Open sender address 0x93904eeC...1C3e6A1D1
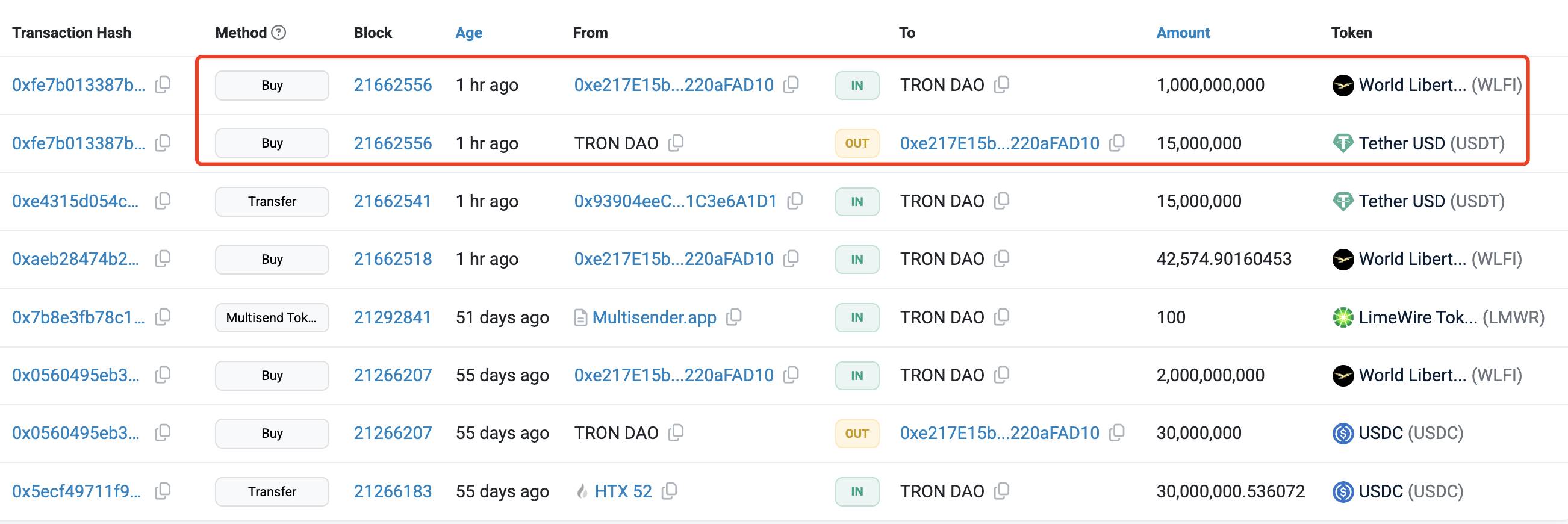Image resolution: width=1568 pixels, height=524 pixels. (x=676, y=201)
